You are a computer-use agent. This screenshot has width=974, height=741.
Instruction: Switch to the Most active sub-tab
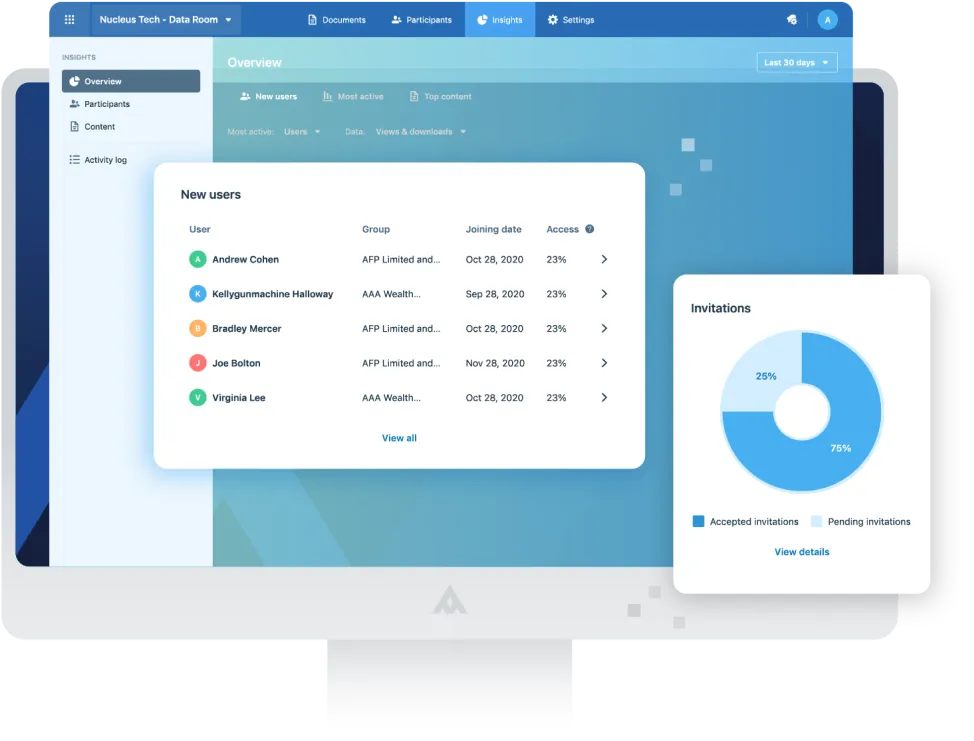click(x=353, y=96)
